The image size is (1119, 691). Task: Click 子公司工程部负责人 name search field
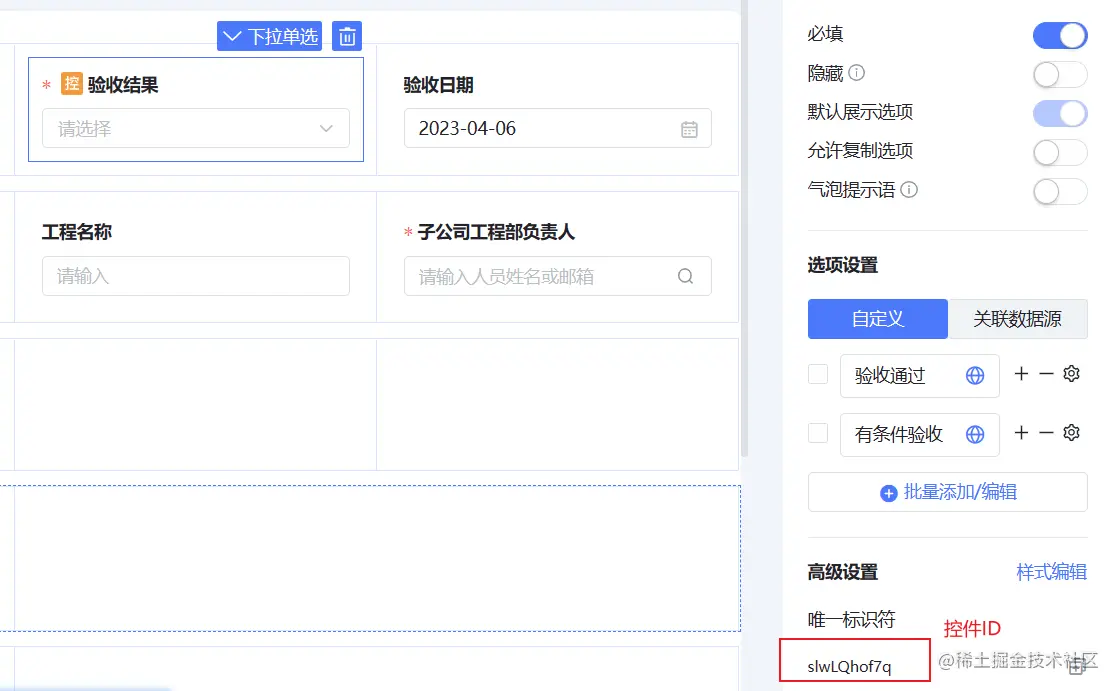pyautogui.click(x=557, y=276)
